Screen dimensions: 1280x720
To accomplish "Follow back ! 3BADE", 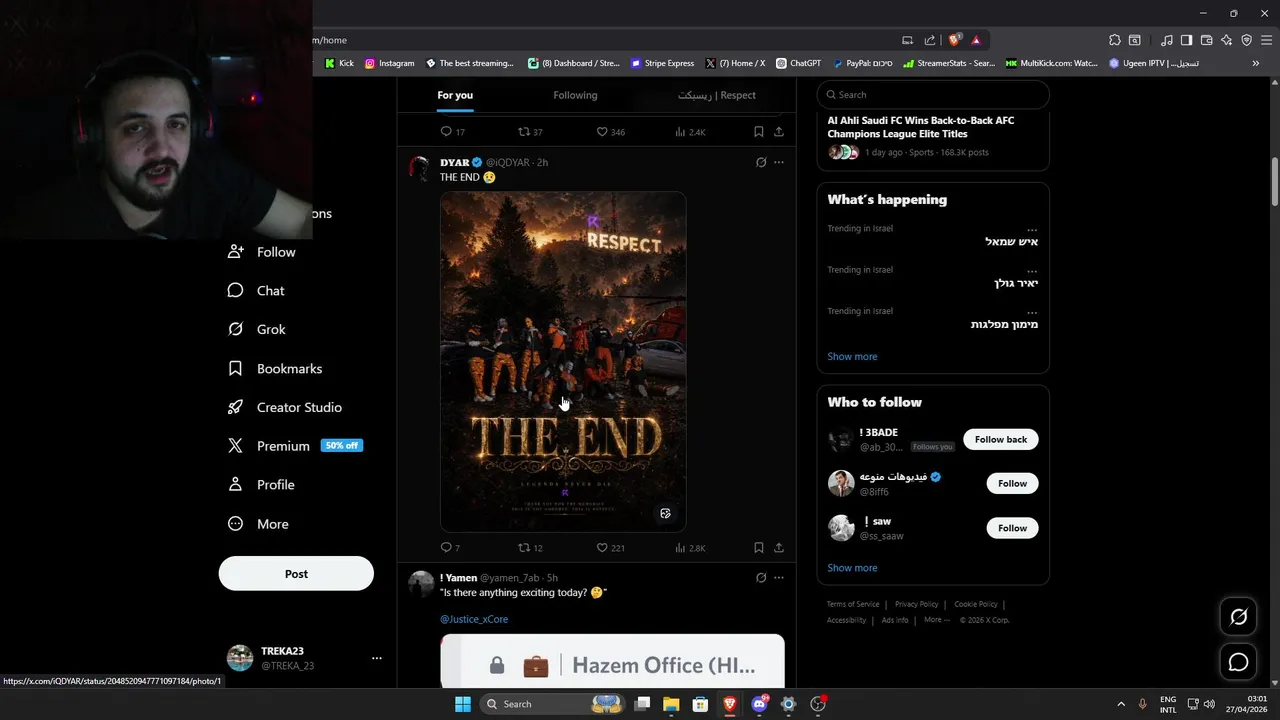I will coord(1000,439).
